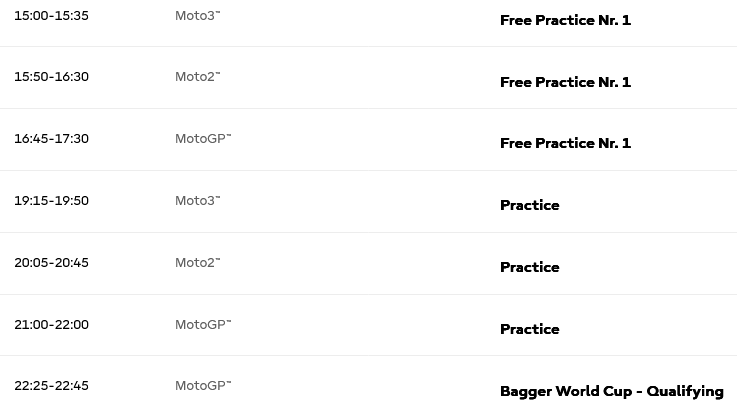Open MotoGP Free Practice Nr. 1 session

coord(565,143)
